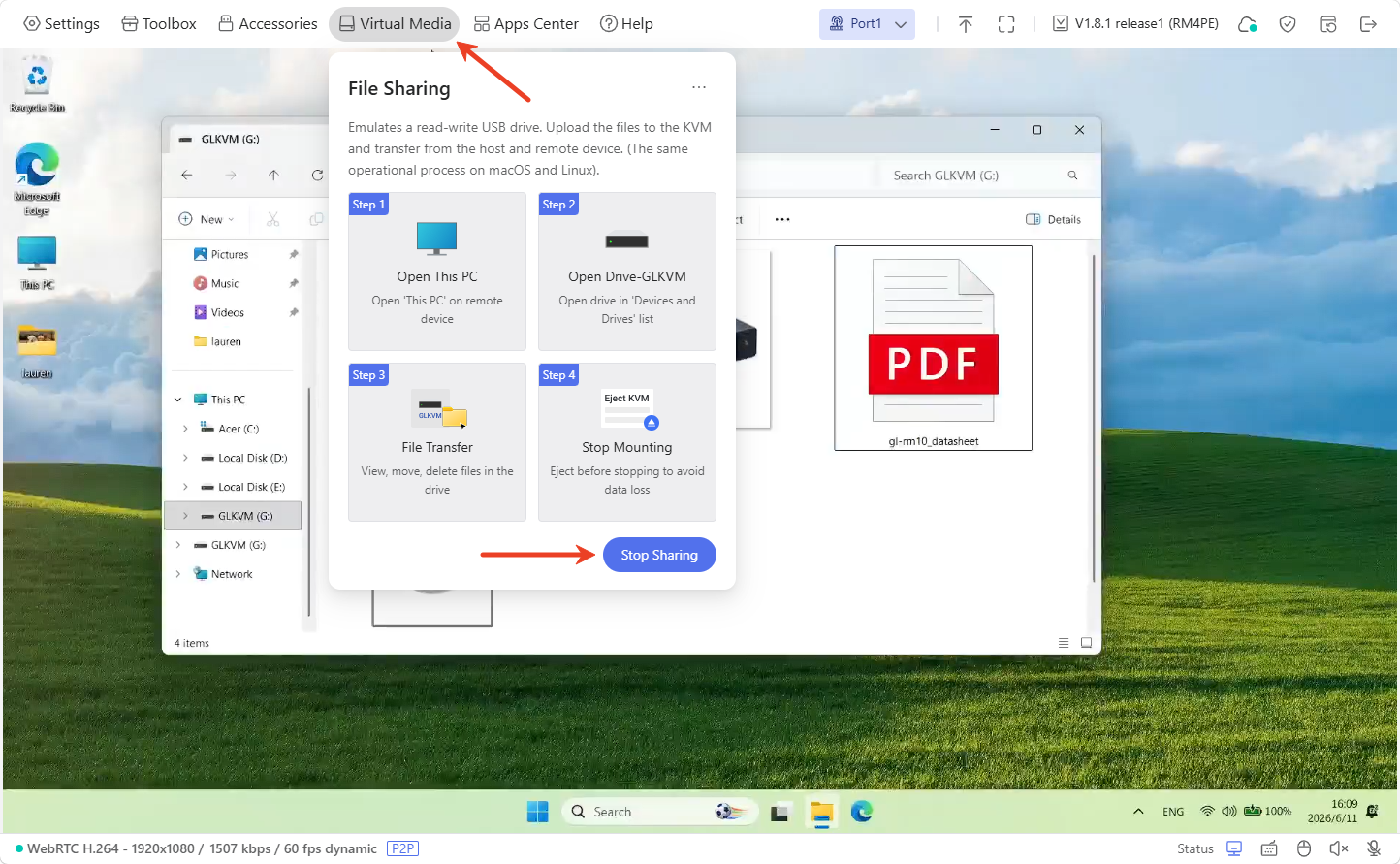Select Music in the File Explorer sidebar

[225, 283]
